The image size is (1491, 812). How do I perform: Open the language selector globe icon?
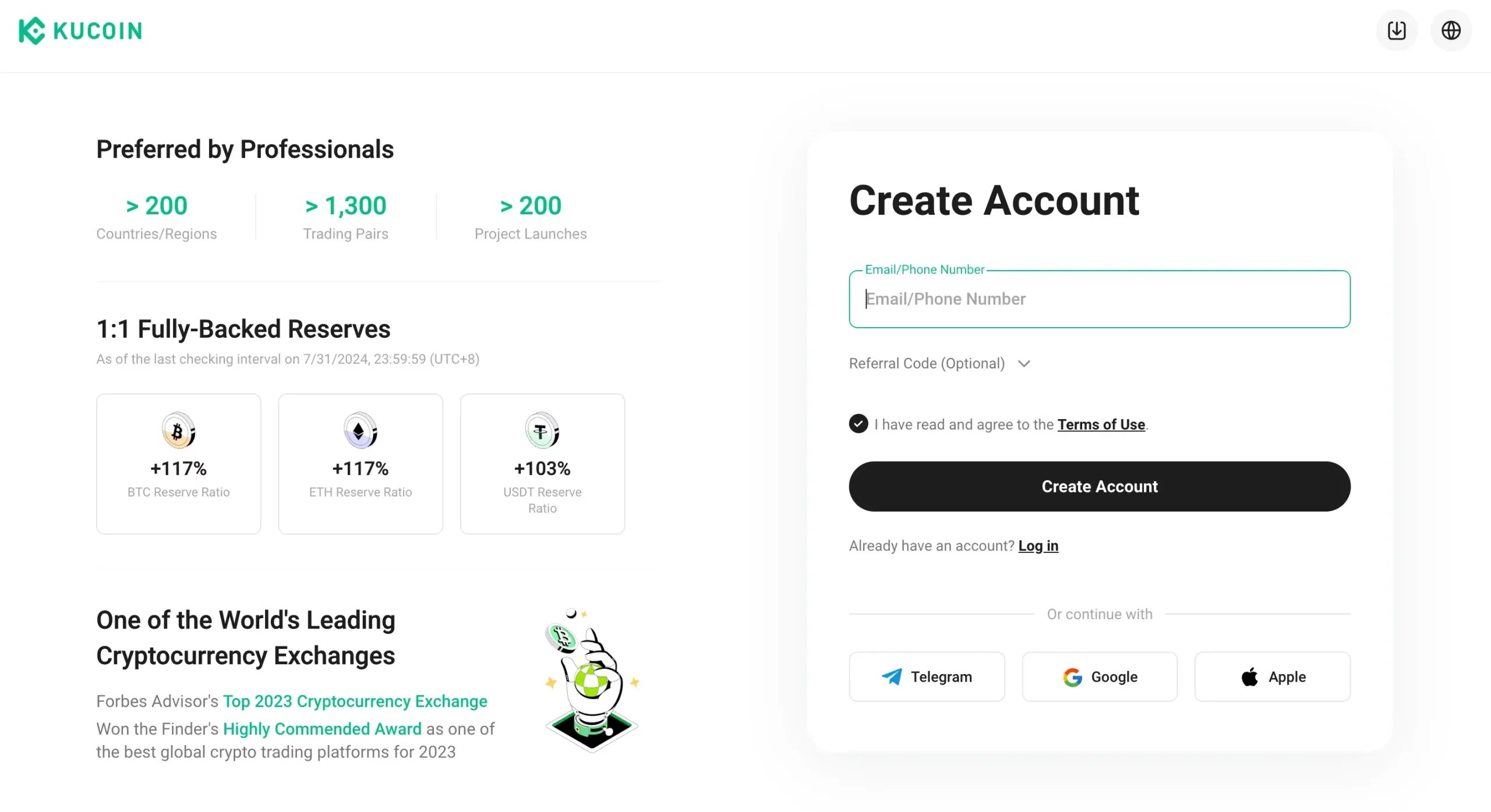tap(1451, 30)
